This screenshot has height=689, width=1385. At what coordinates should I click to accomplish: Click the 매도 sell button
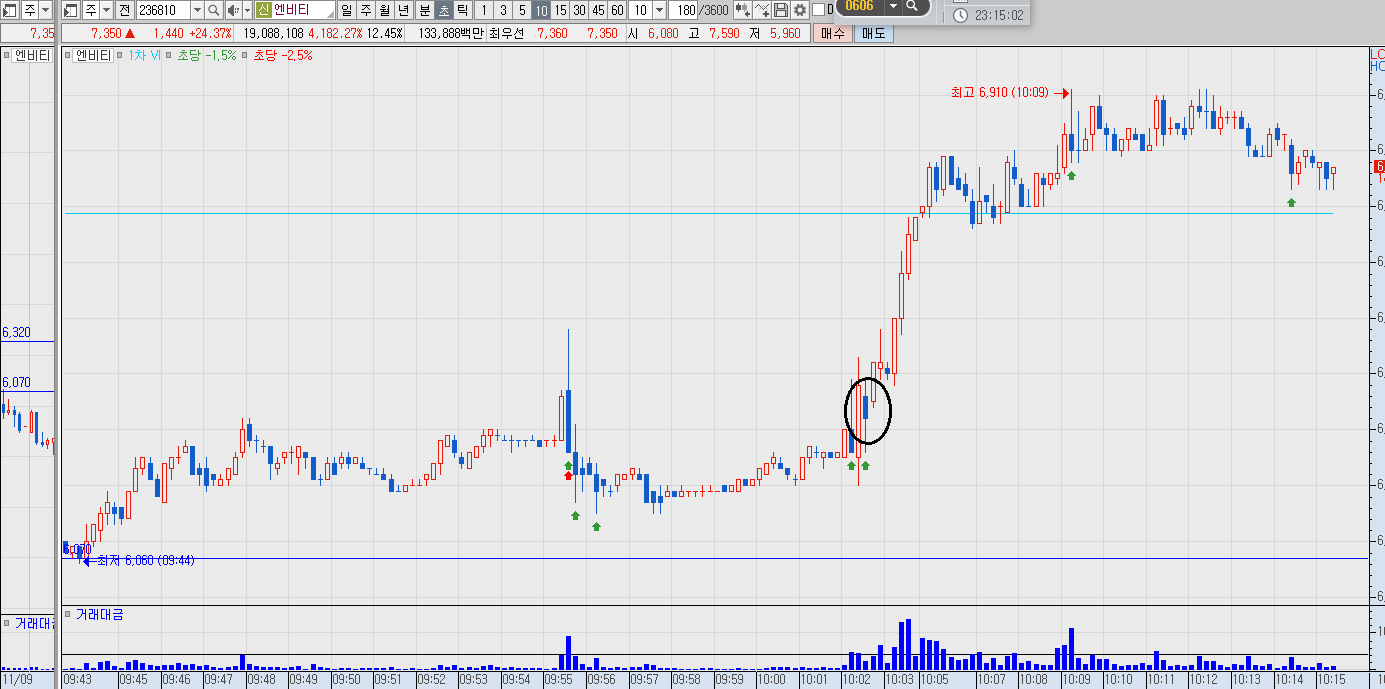tap(873, 33)
